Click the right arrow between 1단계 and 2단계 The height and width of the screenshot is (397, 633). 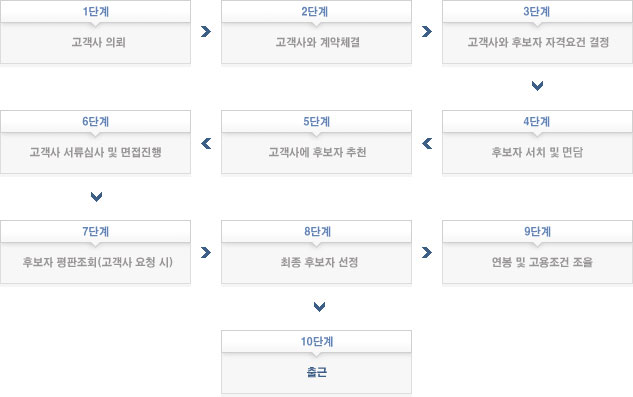pyautogui.click(x=206, y=32)
